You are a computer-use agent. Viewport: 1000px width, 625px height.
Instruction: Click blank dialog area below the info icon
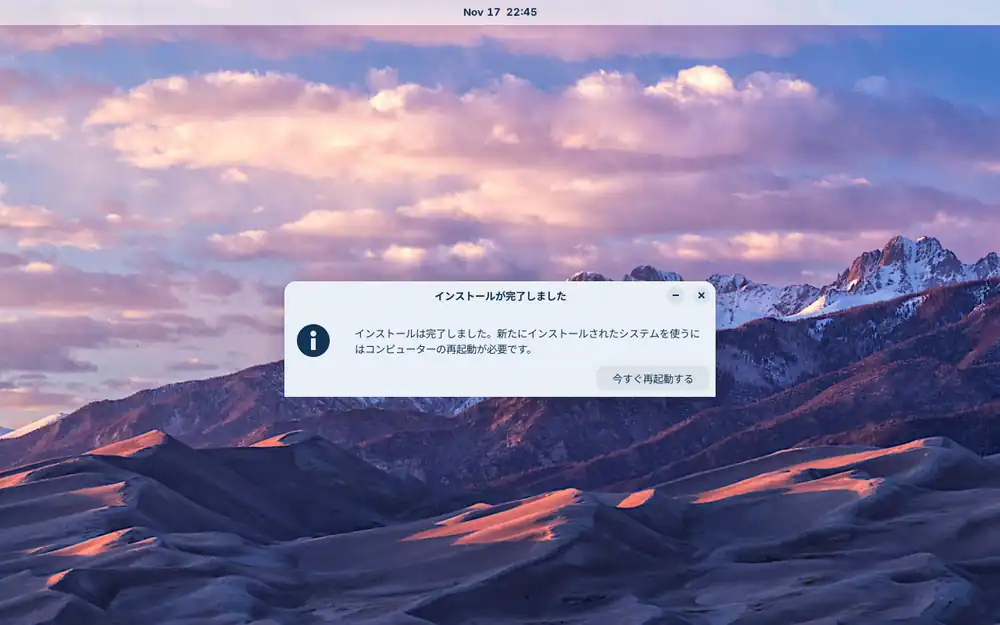click(x=313, y=379)
